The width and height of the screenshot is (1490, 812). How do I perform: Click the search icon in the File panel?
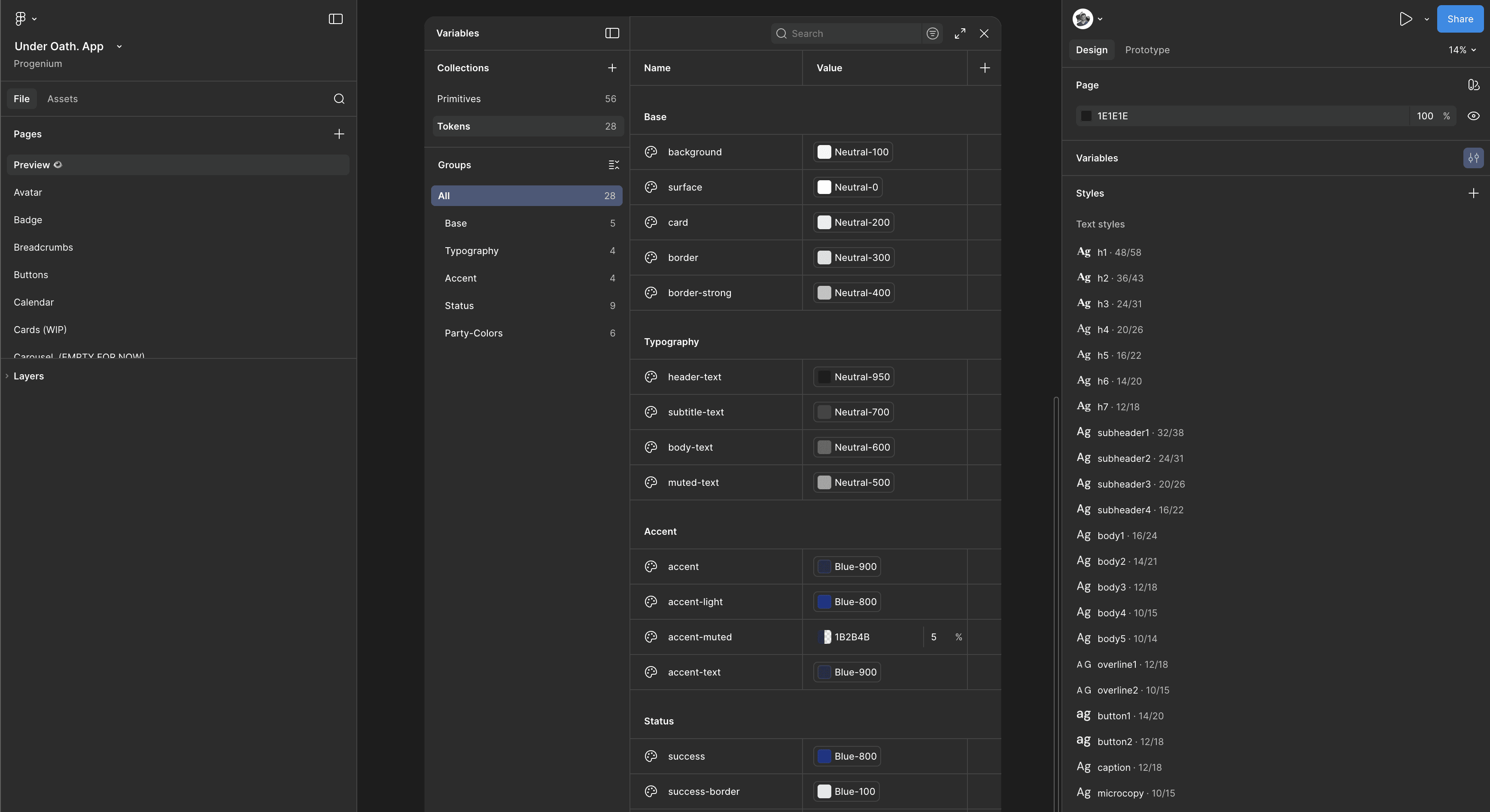(x=339, y=99)
